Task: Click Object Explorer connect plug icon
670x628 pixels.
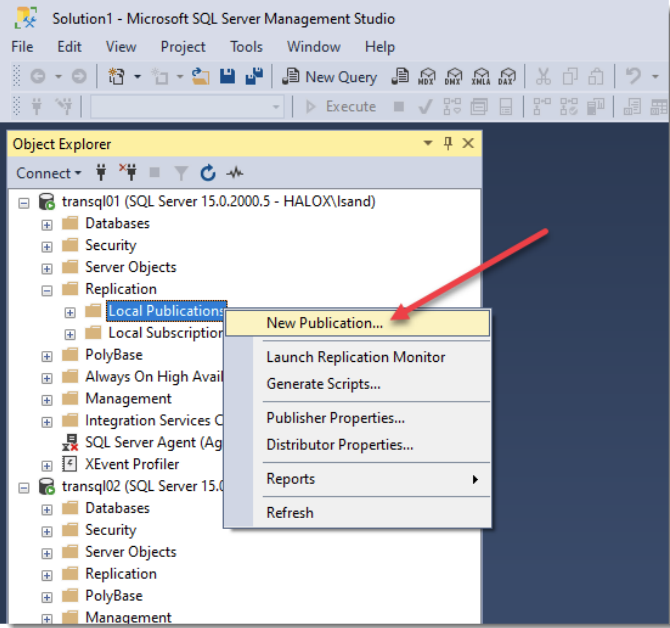Action: [x=101, y=173]
